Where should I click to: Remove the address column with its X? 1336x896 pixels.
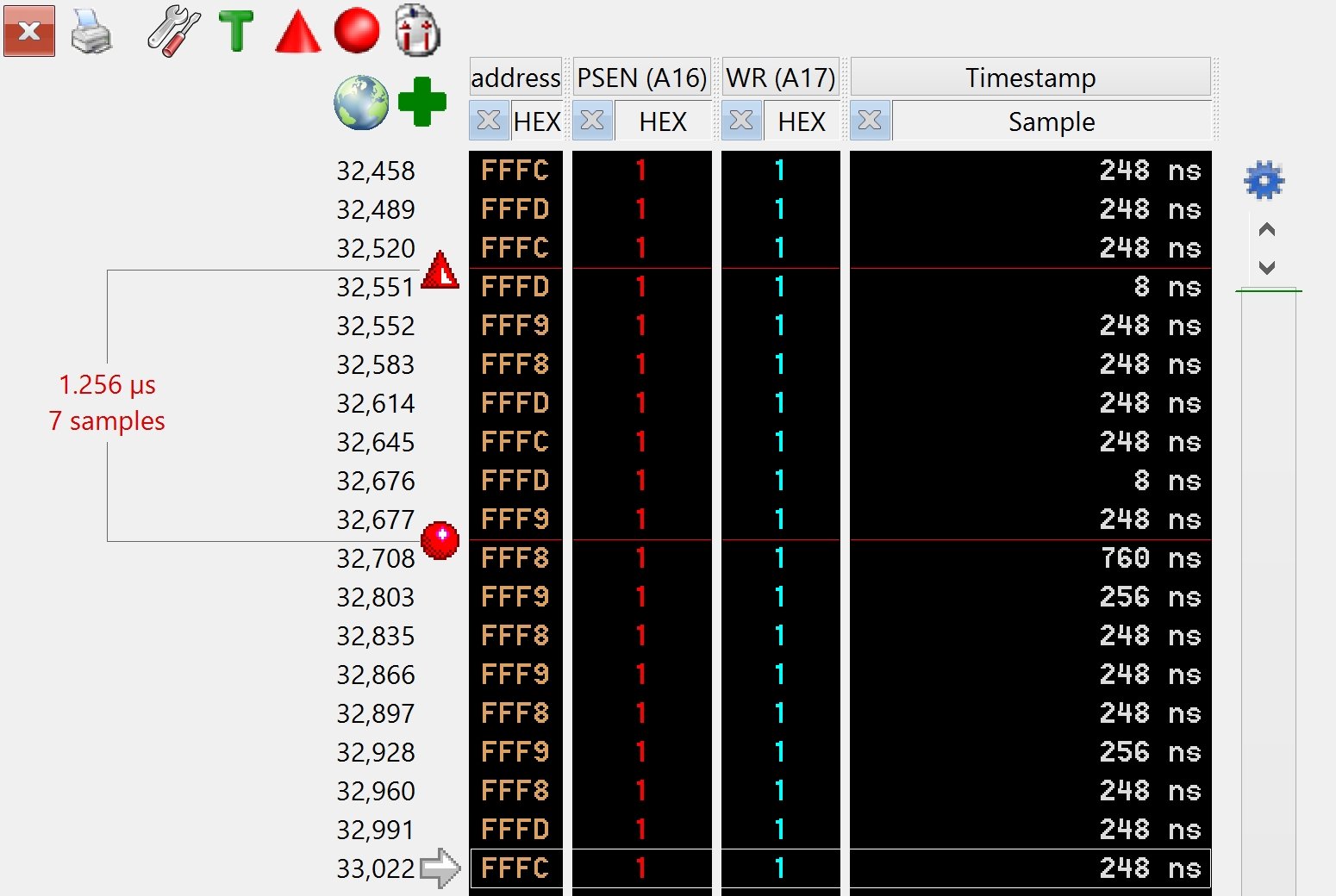point(489,121)
